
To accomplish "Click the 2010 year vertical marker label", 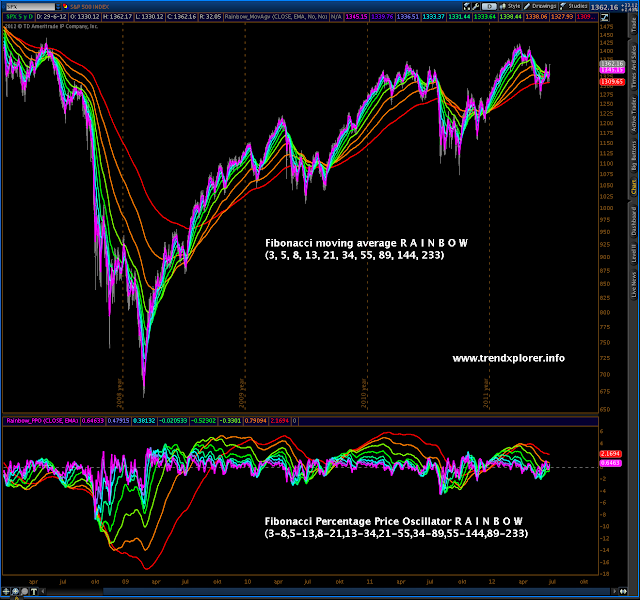I will (364, 393).
